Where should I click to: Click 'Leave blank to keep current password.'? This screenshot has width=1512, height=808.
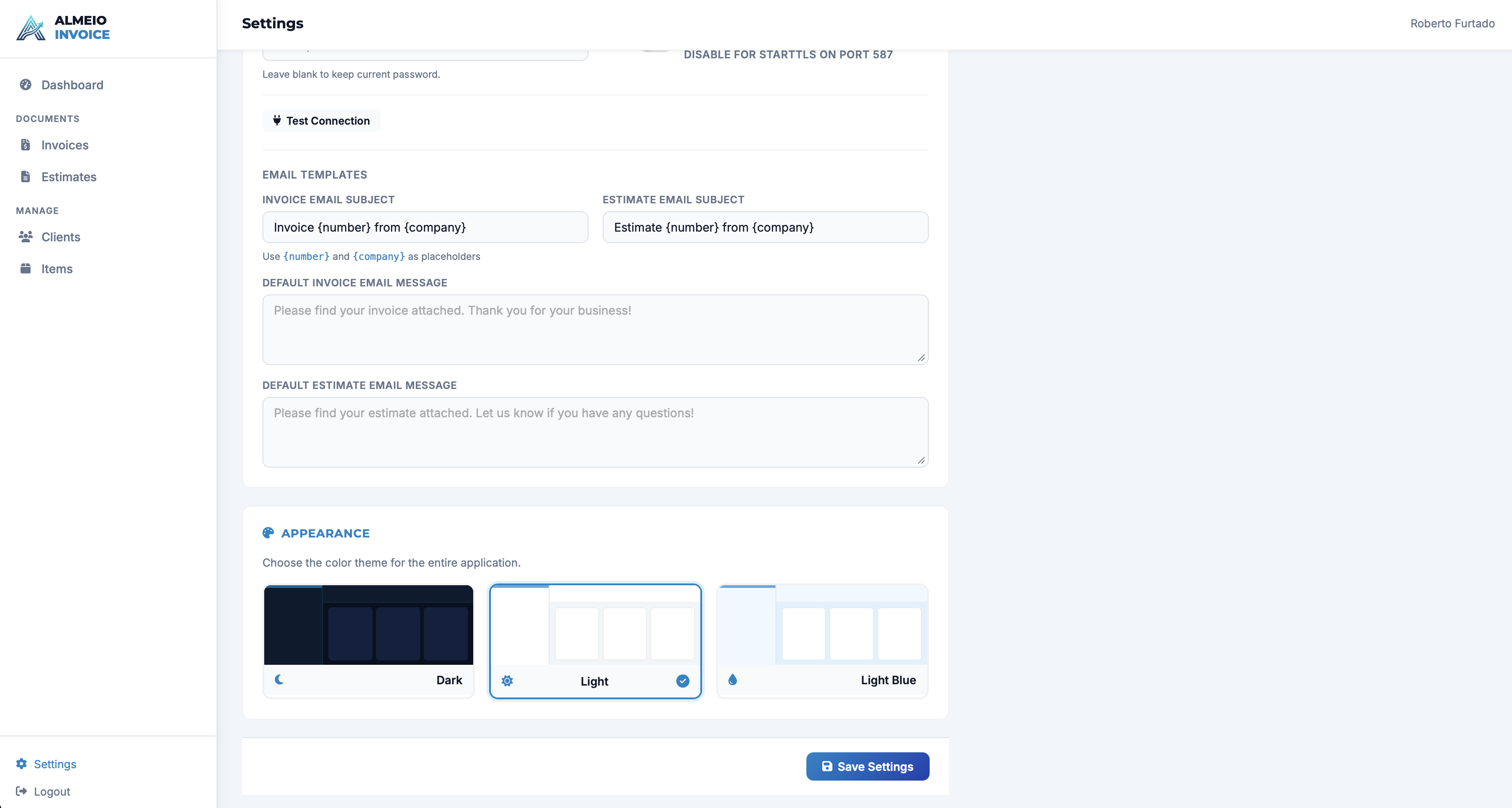351,74
